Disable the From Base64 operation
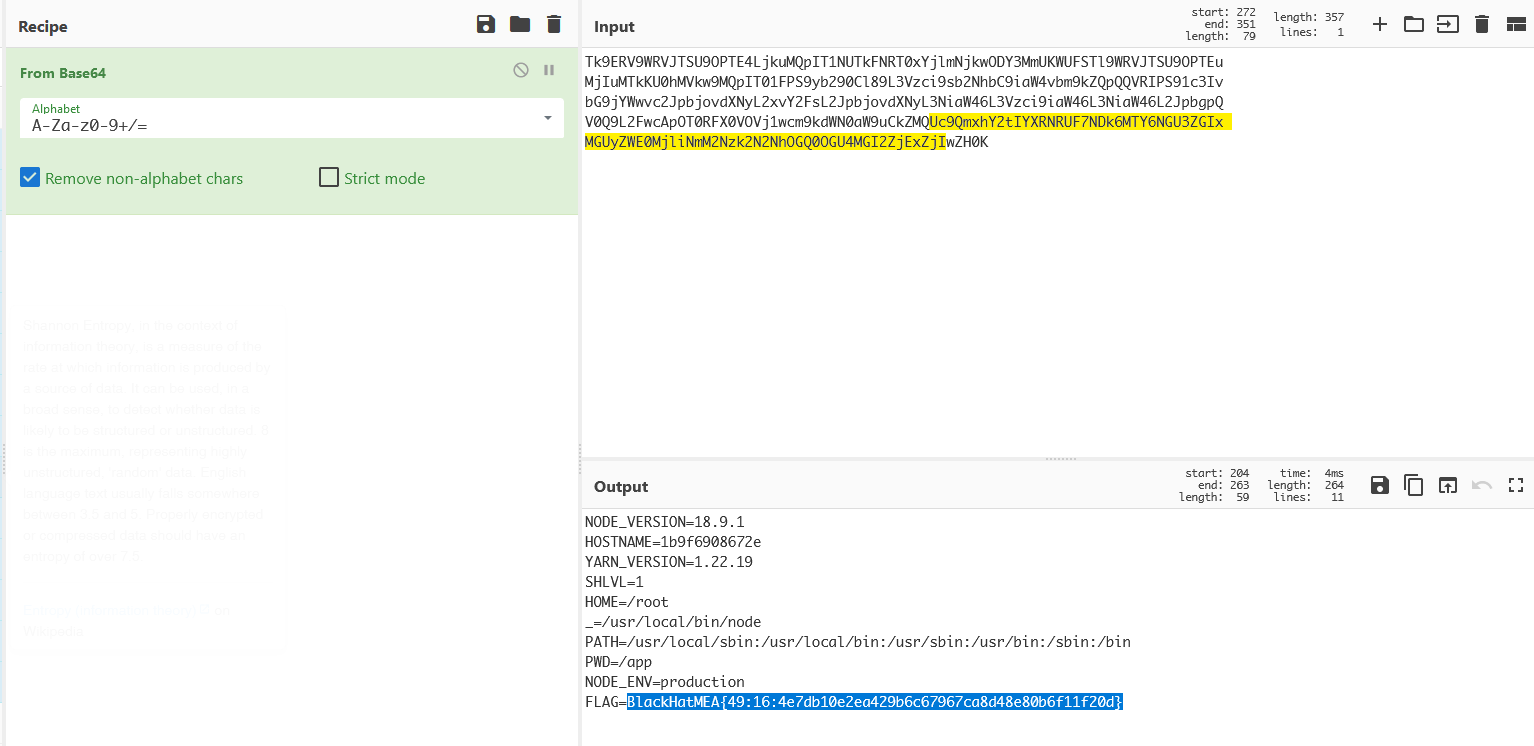Image resolution: width=1534 pixels, height=746 pixels. coord(520,70)
